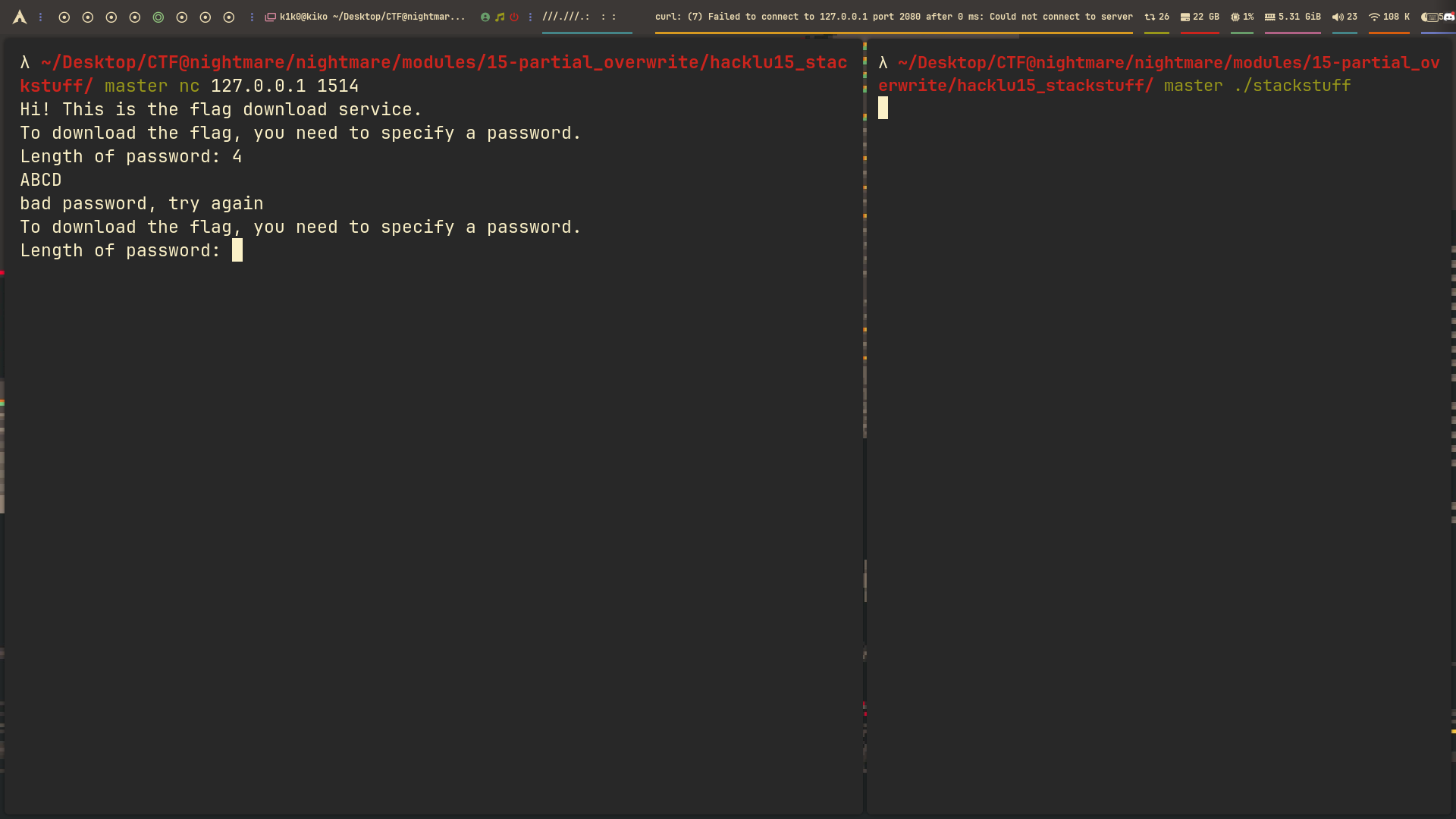Click the purple dots separator after the Arch logo

(x=41, y=17)
